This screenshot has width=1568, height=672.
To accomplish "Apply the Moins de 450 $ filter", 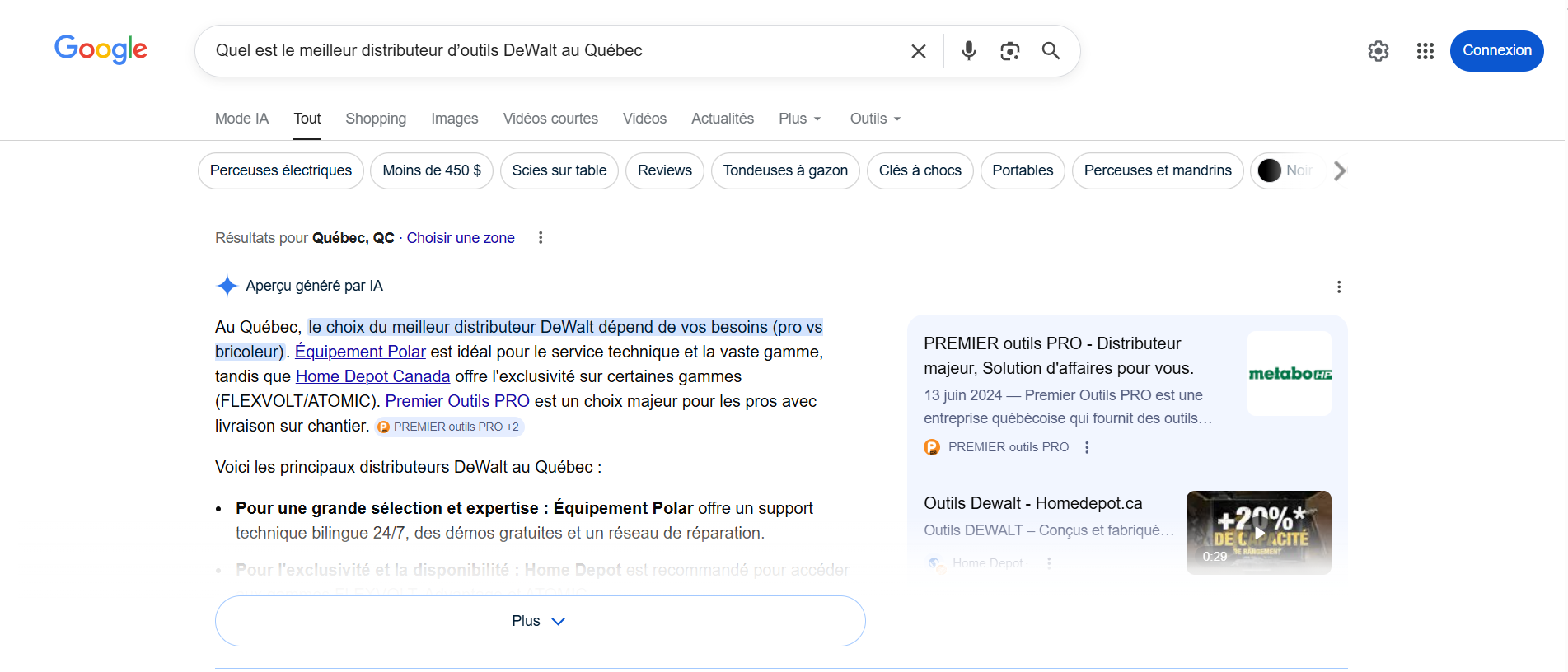I will point(432,170).
